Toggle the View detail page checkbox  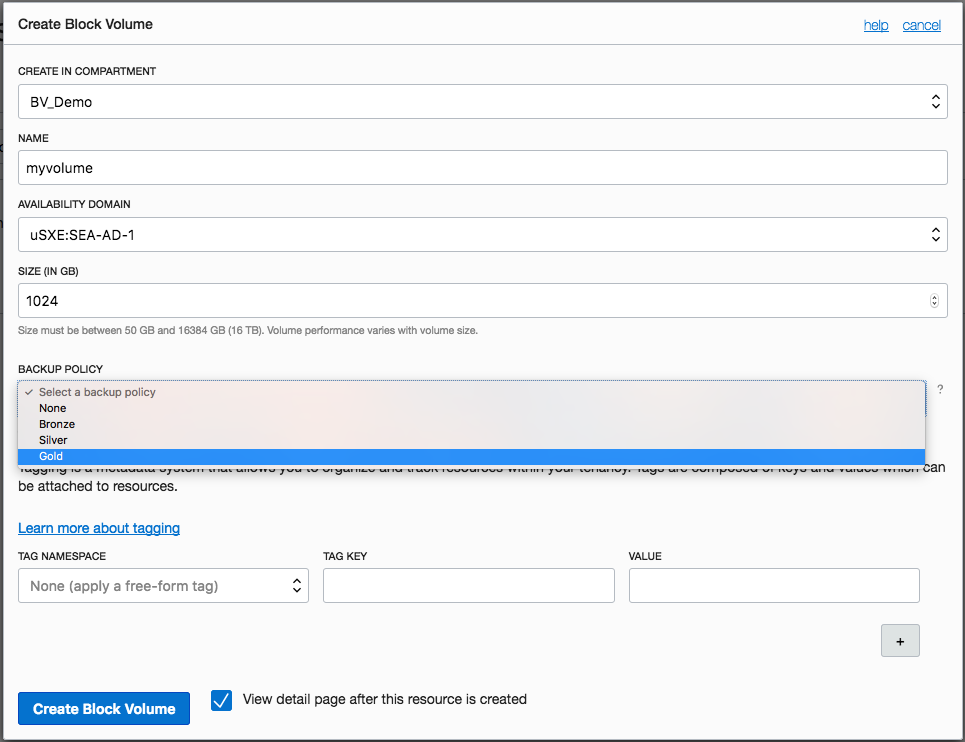click(x=222, y=700)
